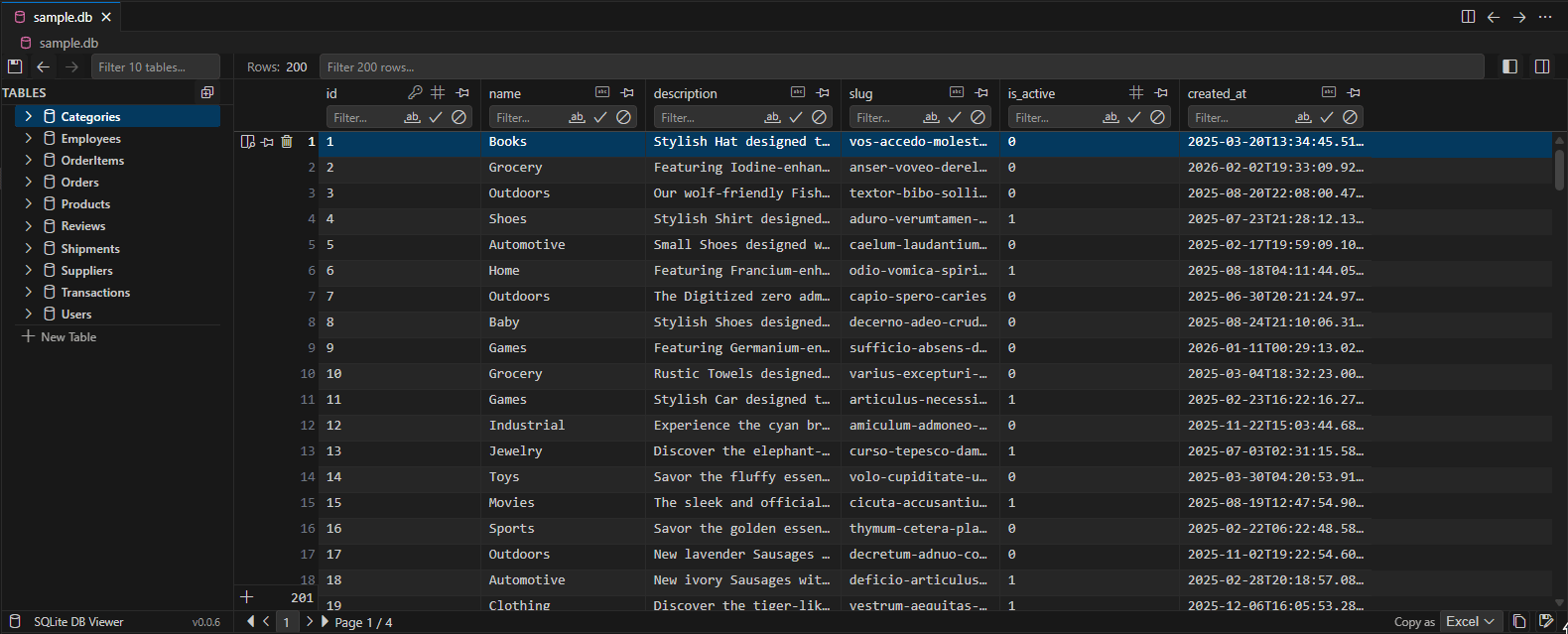
Task: Click the page number input field
Action: pyautogui.click(x=286, y=622)
